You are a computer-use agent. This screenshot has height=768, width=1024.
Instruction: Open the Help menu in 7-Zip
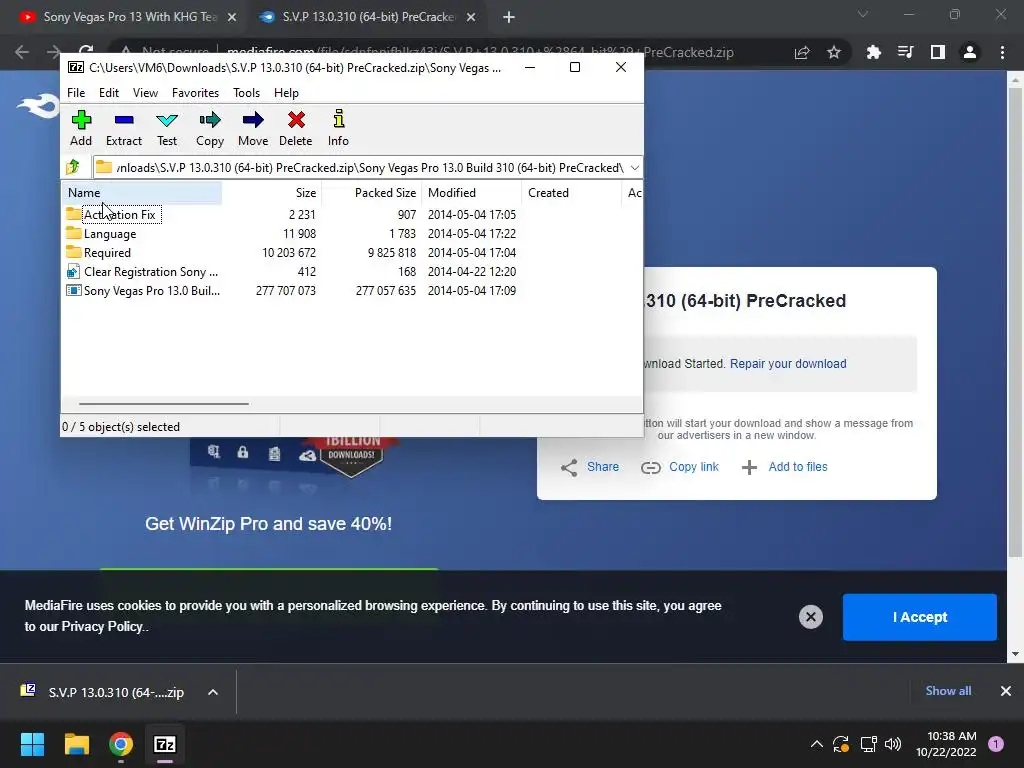pos(286,93)
